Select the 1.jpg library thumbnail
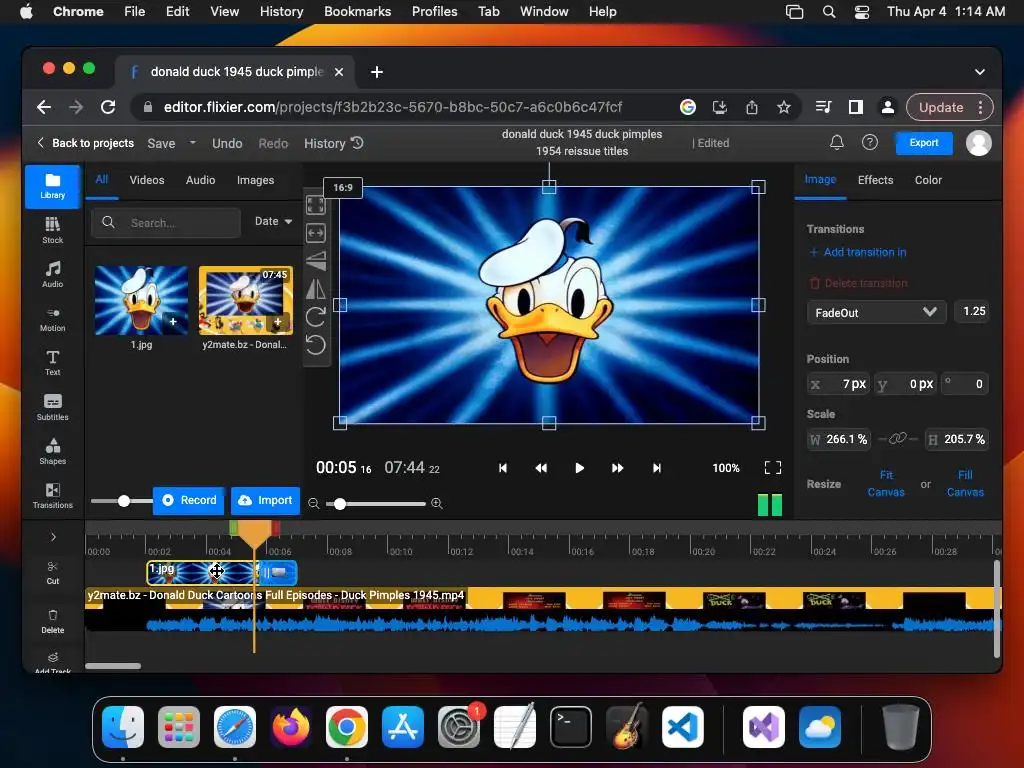The width and height of the screenshot is (1024, 768). pos(141,300)
